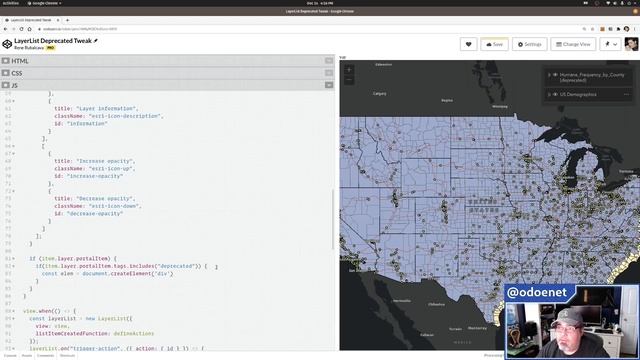The image size is (640, 360).
Task: Select the HTML editor header
Action: tap(167, 61)
